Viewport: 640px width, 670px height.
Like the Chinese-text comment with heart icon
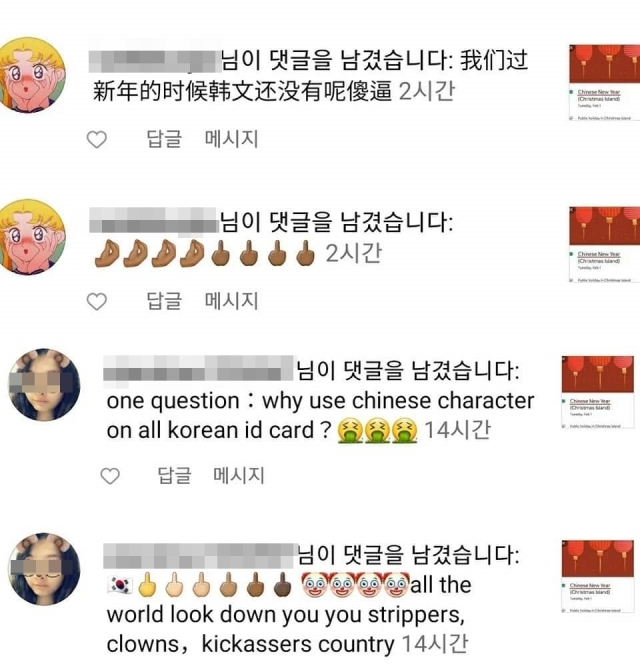97,139
